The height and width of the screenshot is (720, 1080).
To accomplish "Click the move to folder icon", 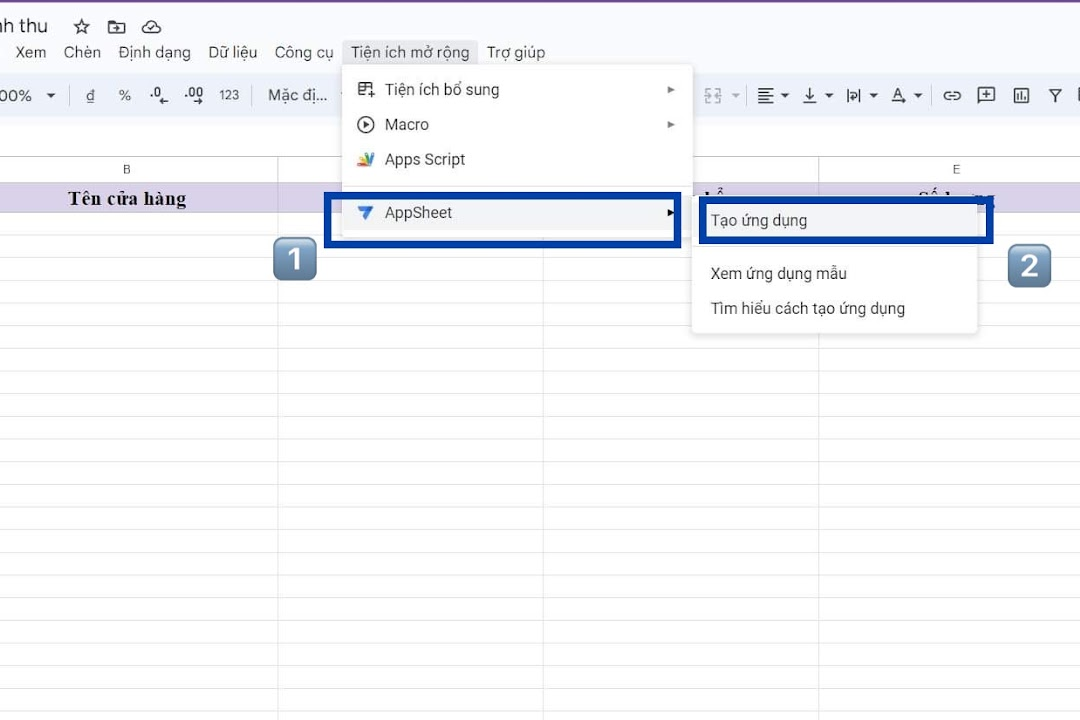I will (117, 27).
